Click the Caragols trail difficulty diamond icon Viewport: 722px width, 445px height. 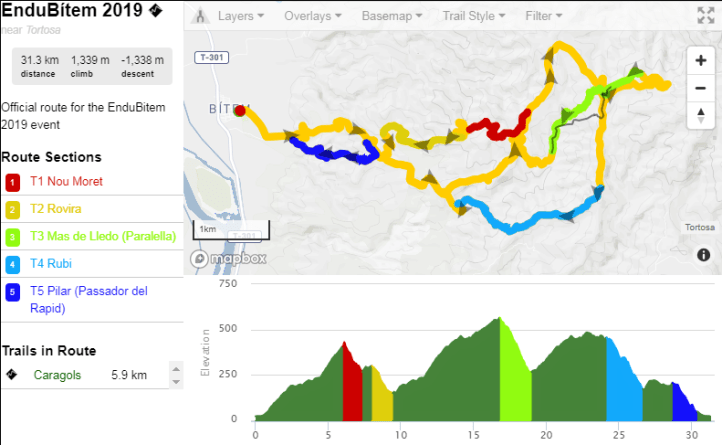[11, 375]
